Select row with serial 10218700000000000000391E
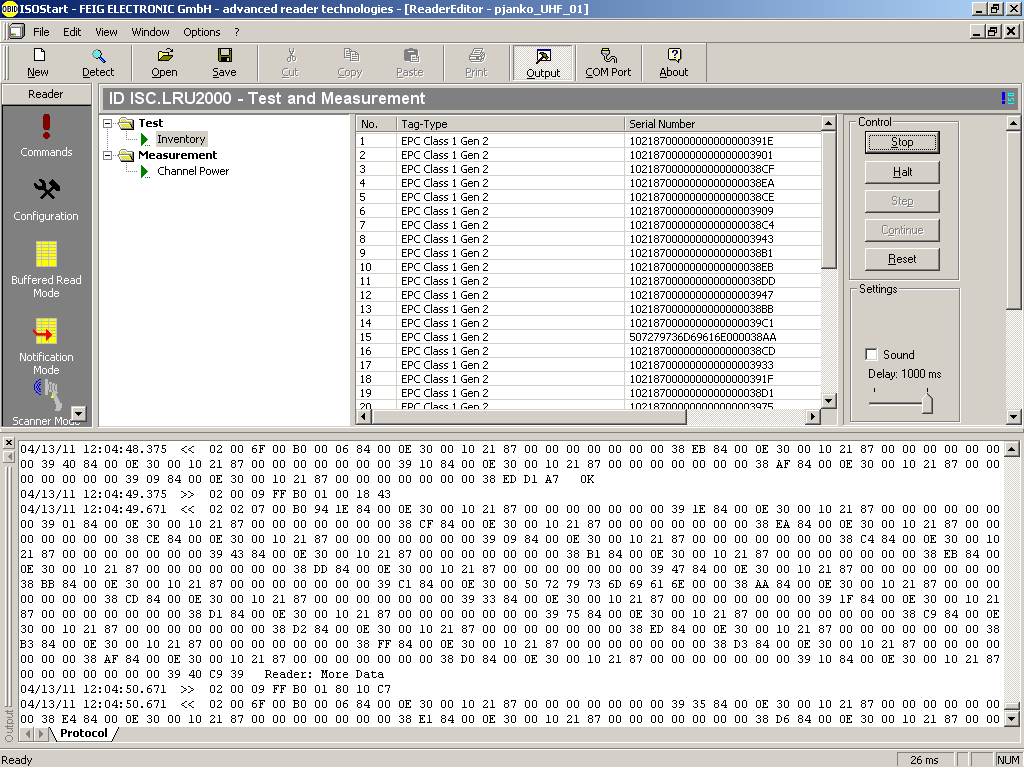This screenshot has height=768, width=1024. (588, 141)
